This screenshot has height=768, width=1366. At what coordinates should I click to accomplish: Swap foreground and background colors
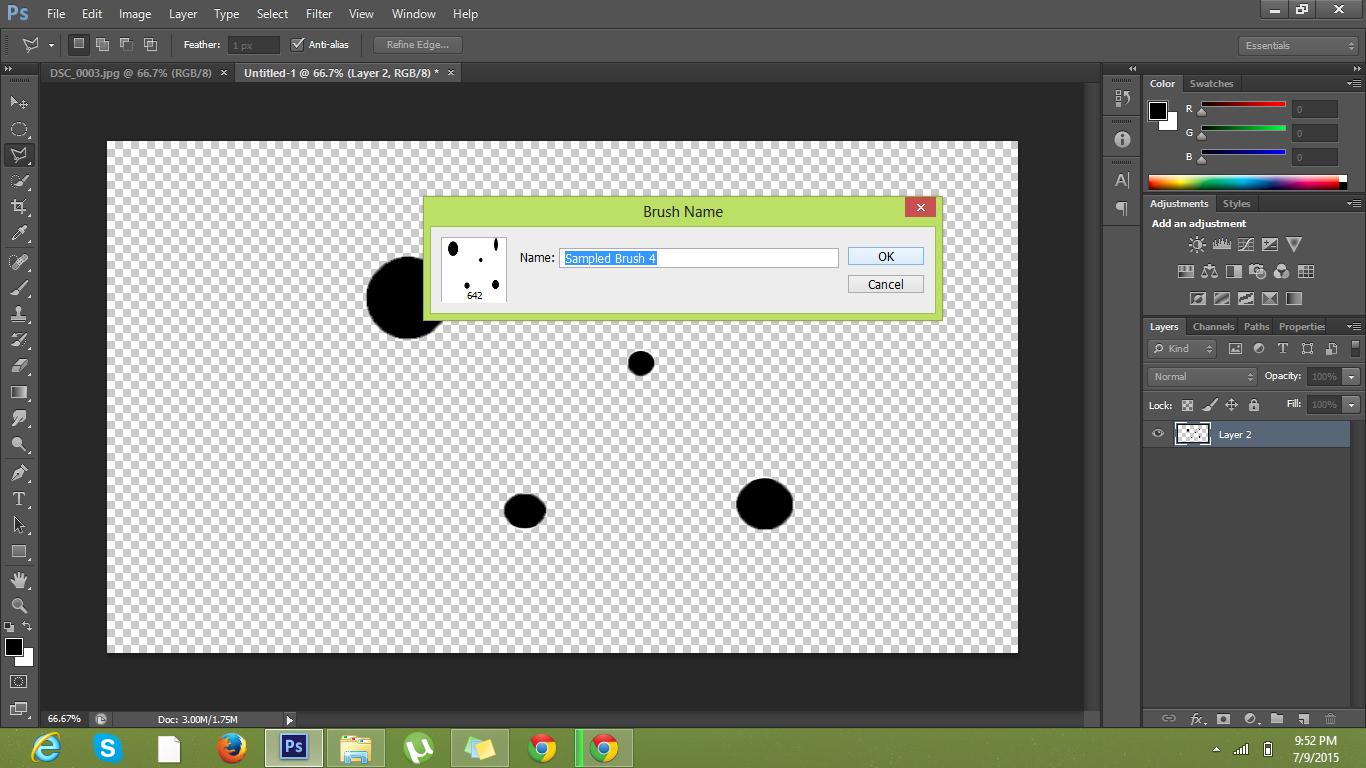(x=27, y=626)
